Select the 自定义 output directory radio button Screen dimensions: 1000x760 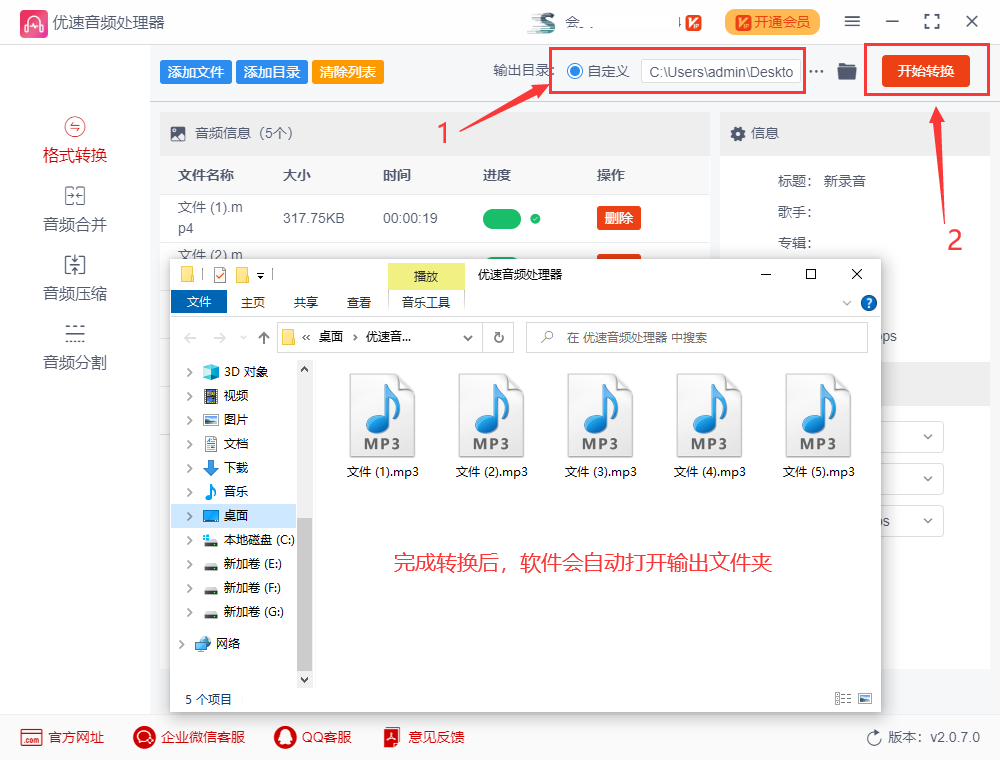click(x=575, y=71)
